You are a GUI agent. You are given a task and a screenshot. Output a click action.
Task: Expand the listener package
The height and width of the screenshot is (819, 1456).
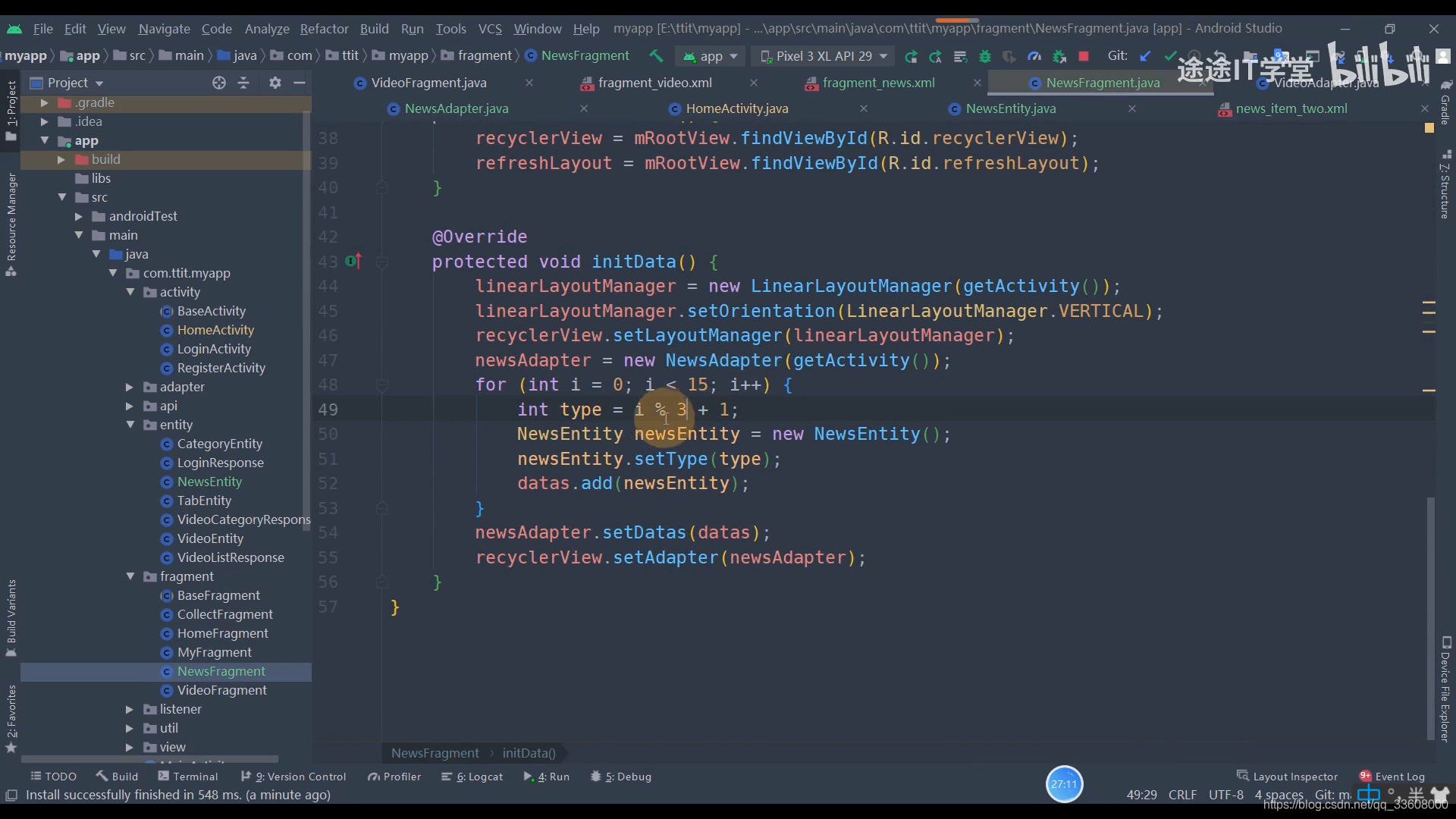click(130, 709)
